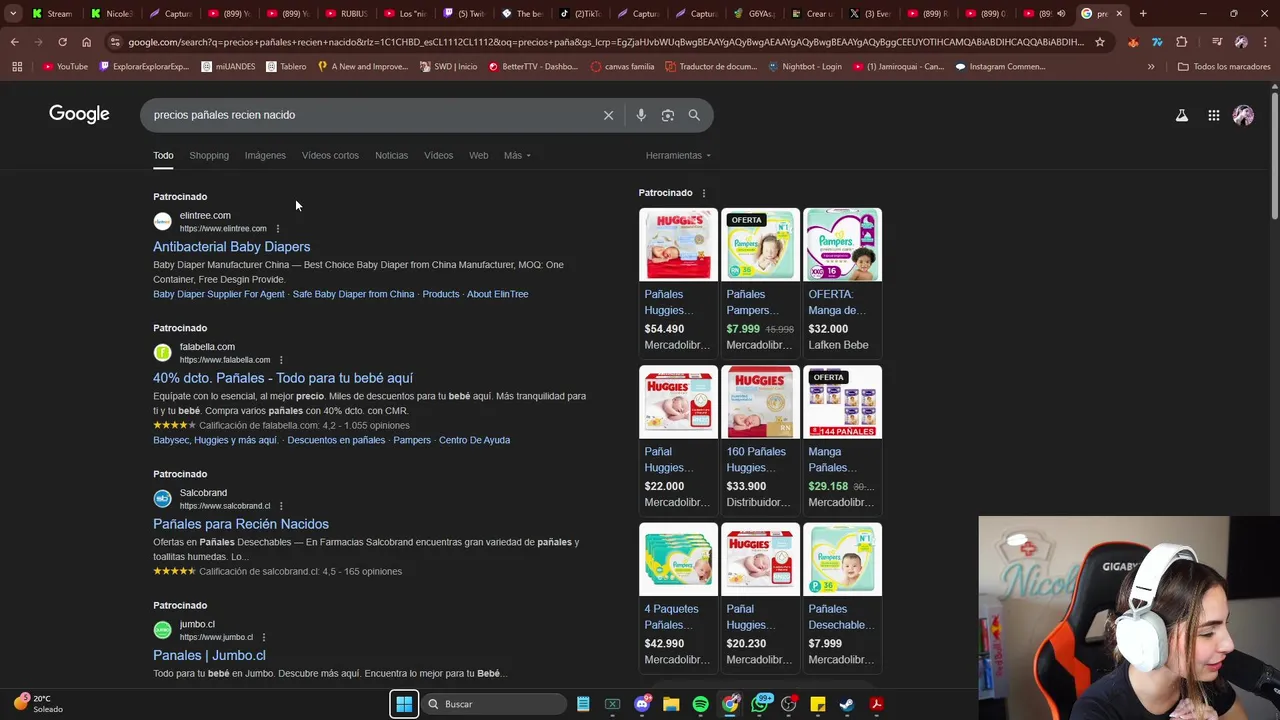Switch to the Web results tab

click(479, 155)
